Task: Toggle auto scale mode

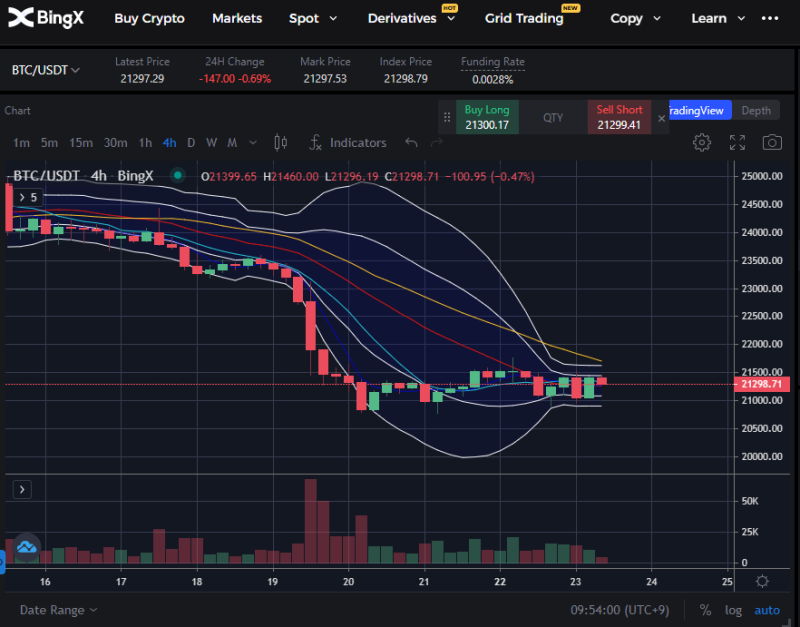Action: point(767,610)
